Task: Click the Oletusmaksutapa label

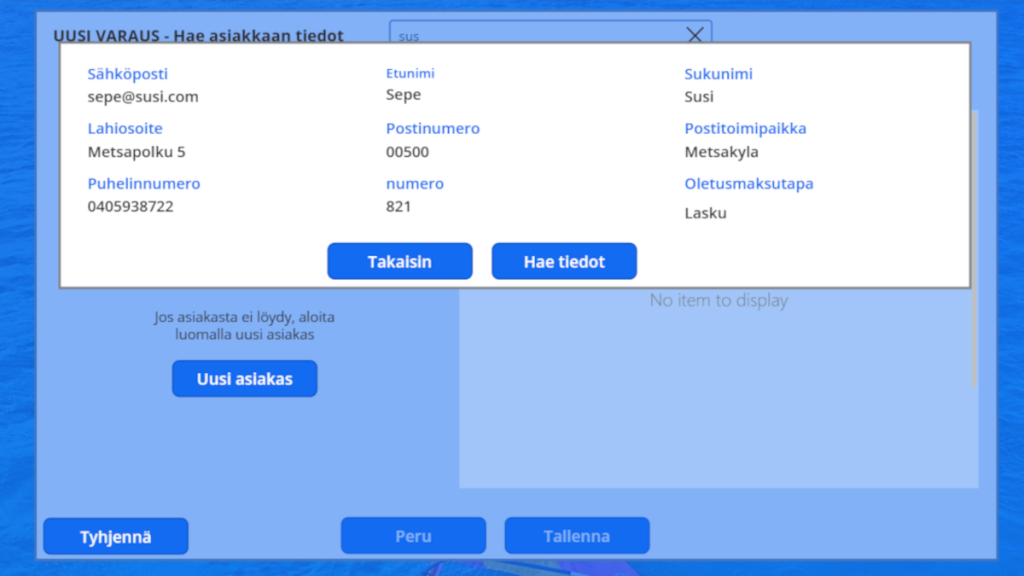Action: click(749, 184)
